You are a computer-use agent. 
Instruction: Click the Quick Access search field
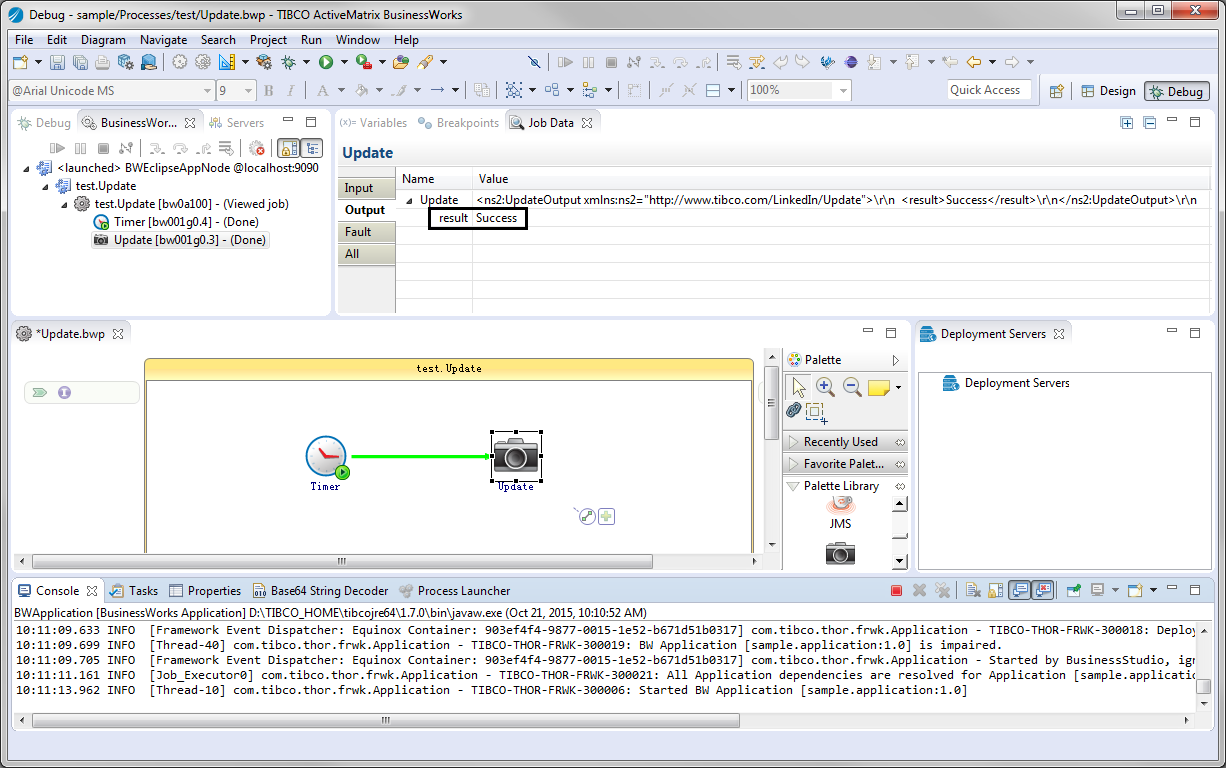tap(990, 90)
